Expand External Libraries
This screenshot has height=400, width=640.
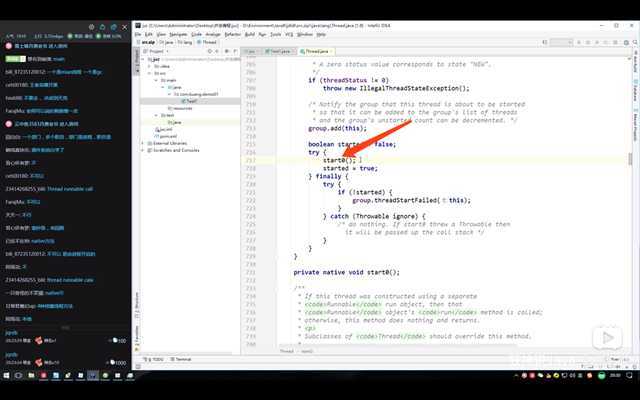[x=143, y=143]
